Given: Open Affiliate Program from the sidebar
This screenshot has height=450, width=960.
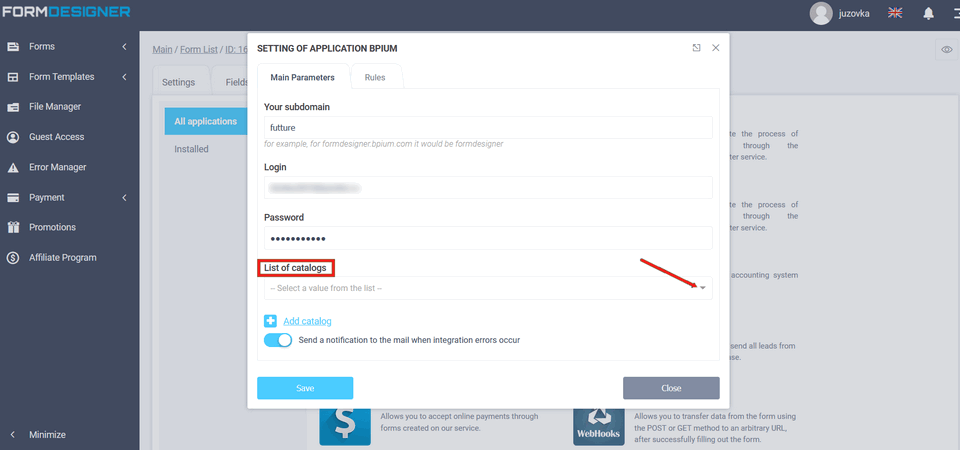Looking at the screenshot, I should click(x=62, y=258).
